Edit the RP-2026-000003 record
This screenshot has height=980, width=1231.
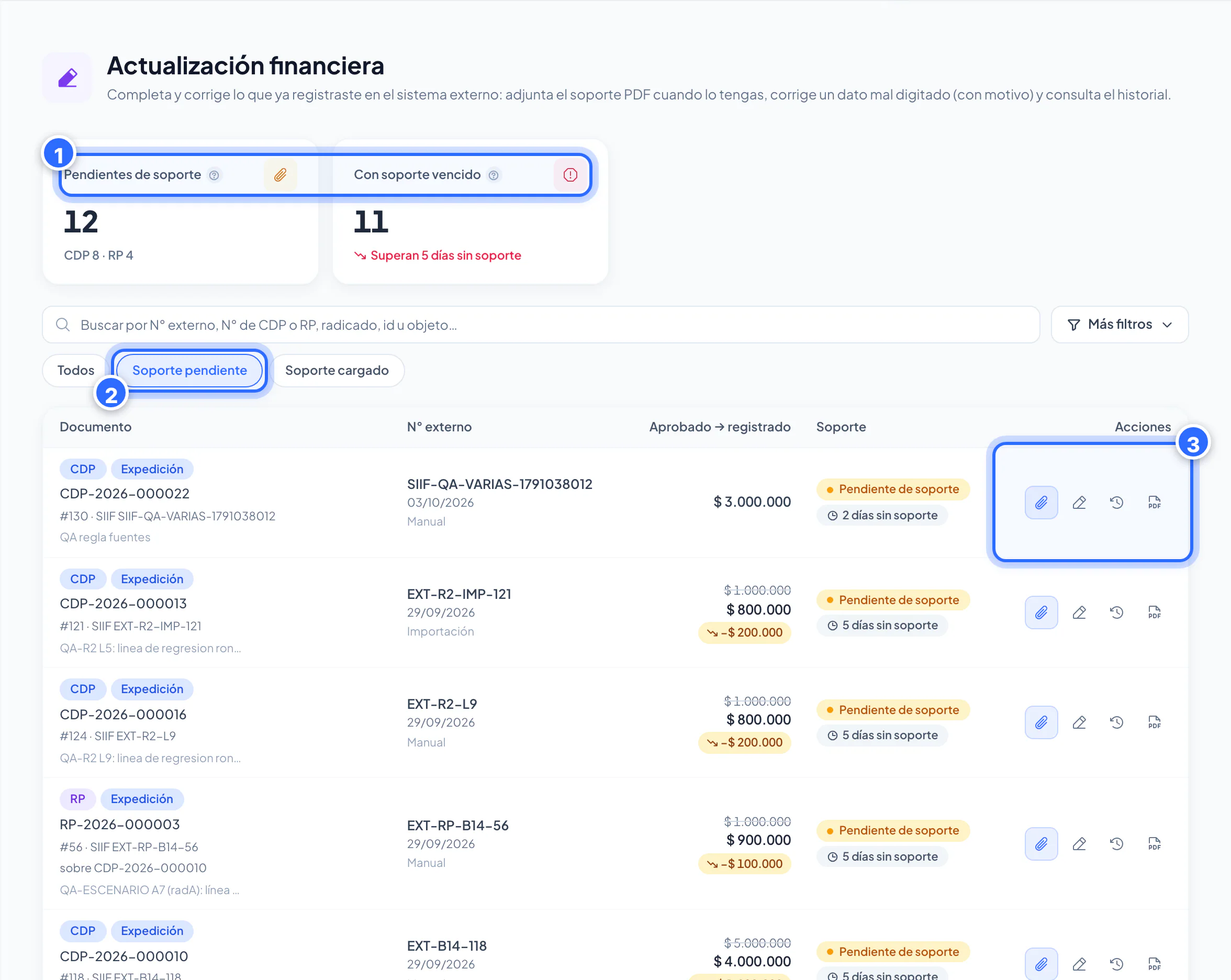(1079, 843)
